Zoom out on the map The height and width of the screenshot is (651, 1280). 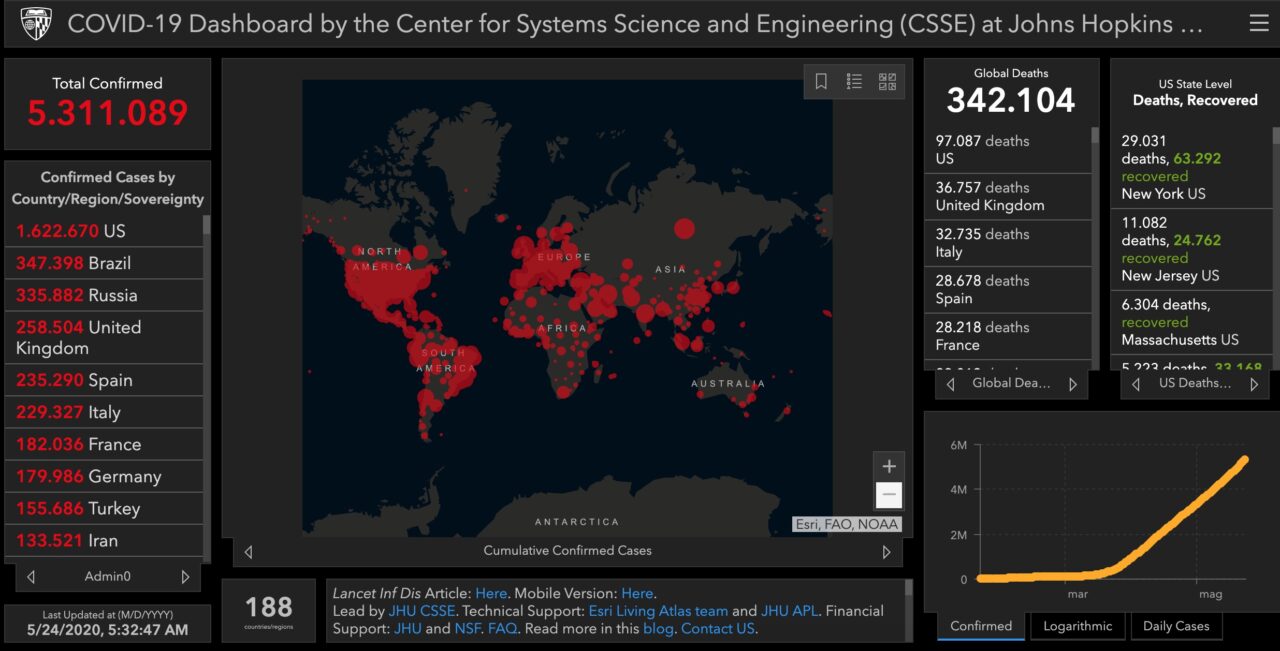[x=888, y=495]
